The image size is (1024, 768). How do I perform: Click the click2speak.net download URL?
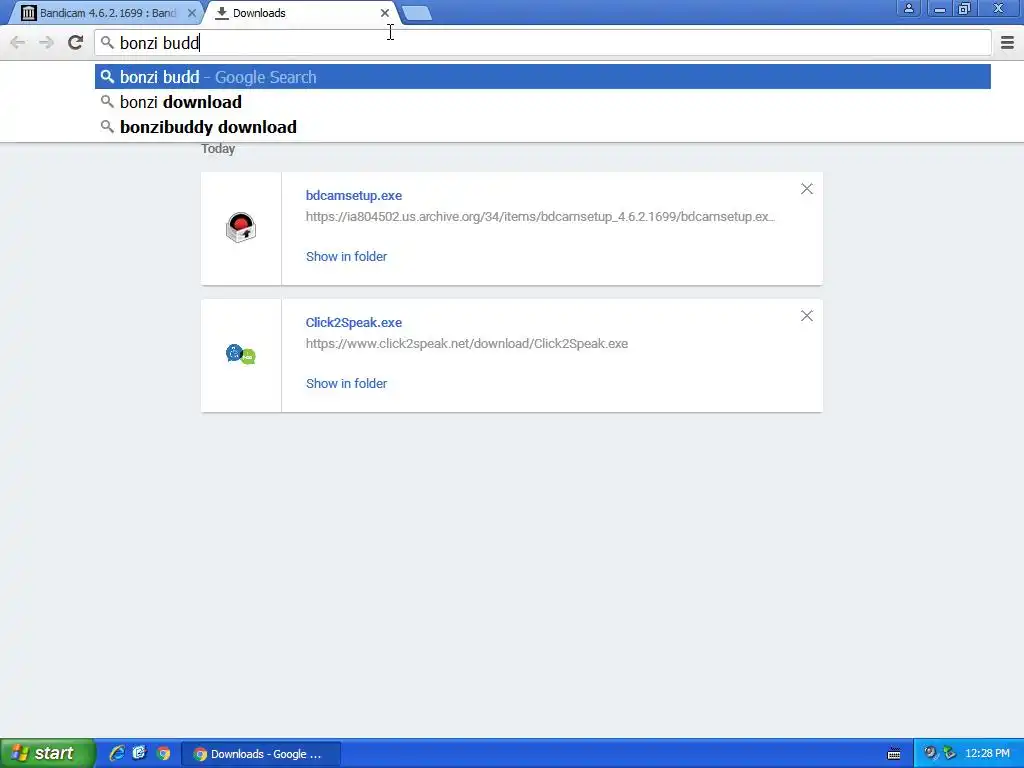coord(466,344)
